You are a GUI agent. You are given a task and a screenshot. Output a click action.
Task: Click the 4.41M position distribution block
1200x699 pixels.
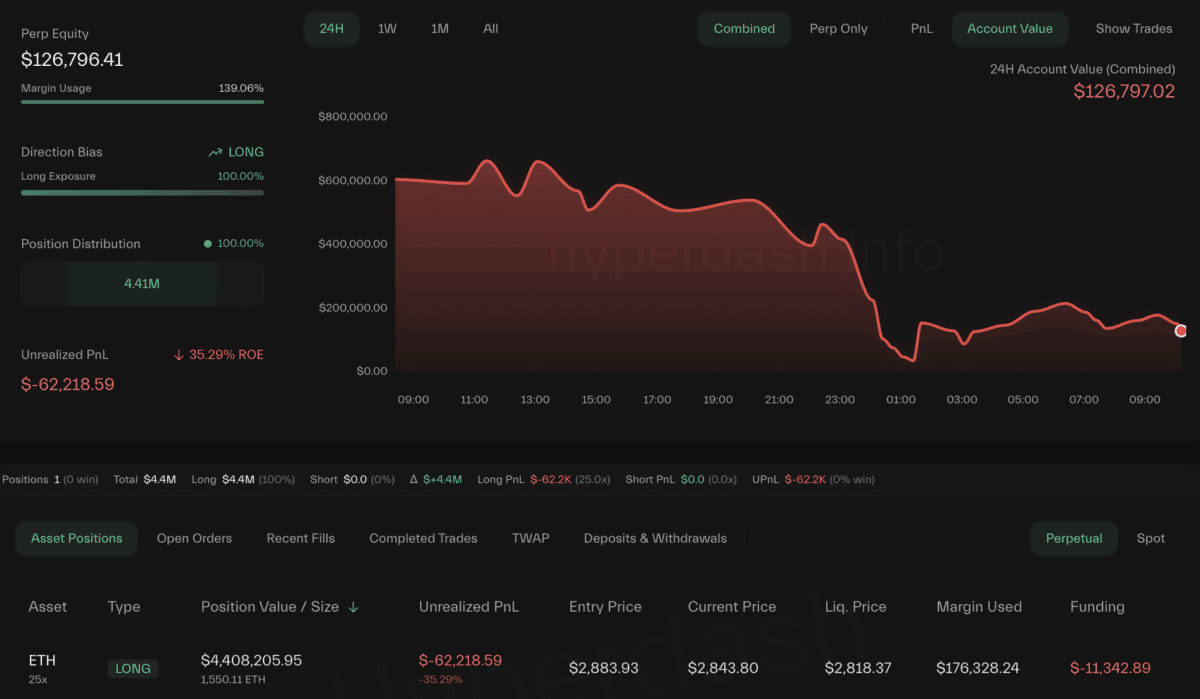pos(142,284)
